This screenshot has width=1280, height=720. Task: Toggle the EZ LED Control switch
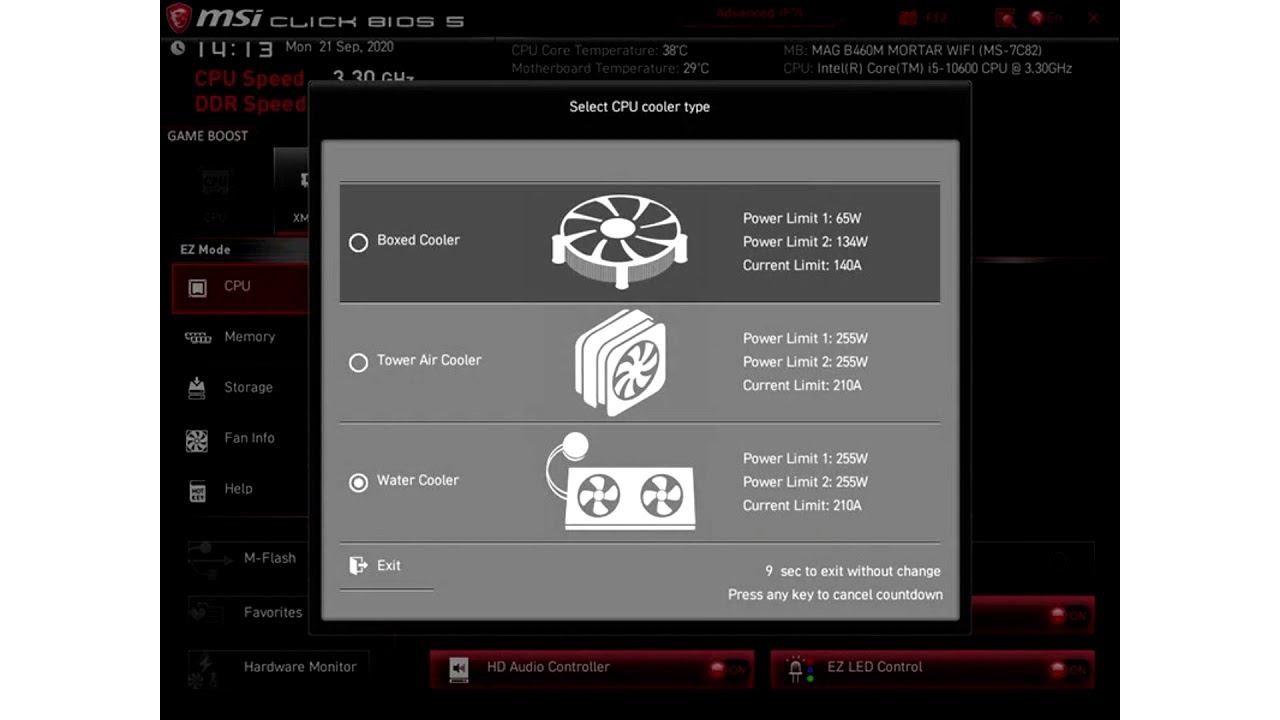[x=1067, y=670]
